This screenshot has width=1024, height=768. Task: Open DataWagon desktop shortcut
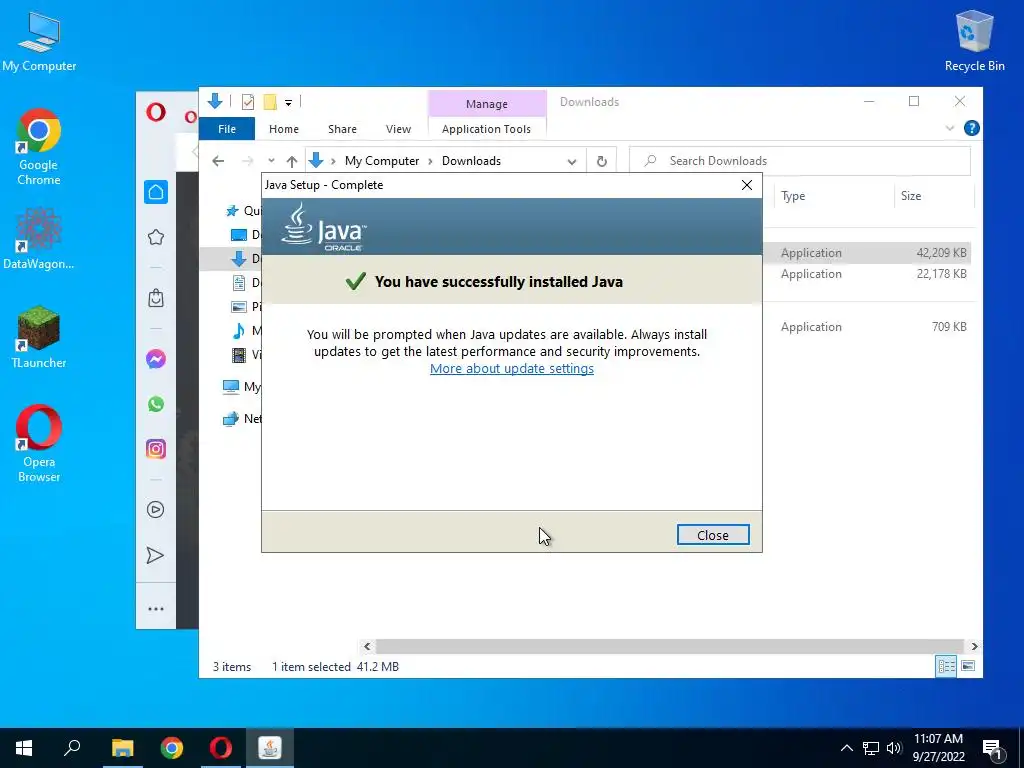click(39, 239)
